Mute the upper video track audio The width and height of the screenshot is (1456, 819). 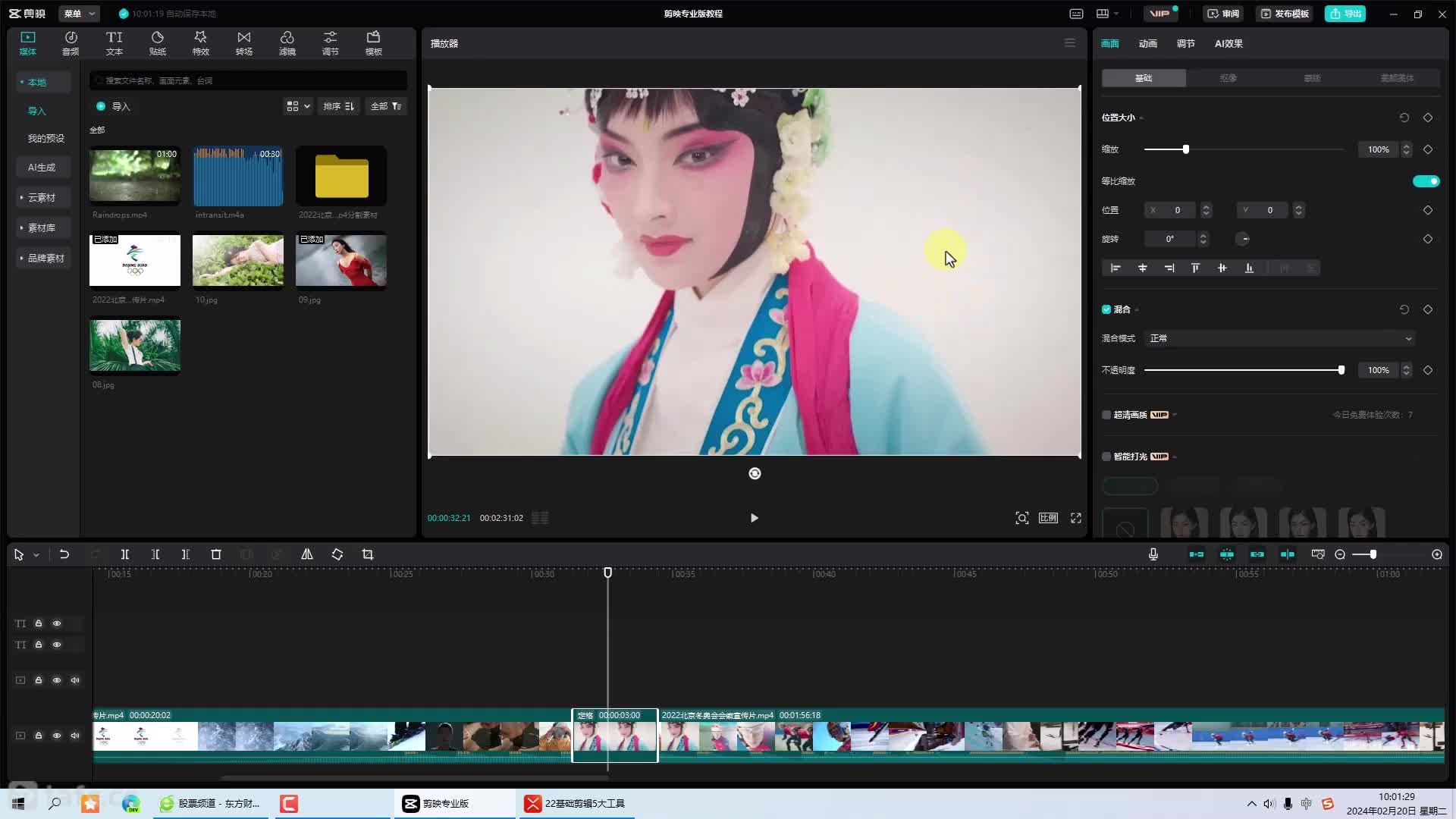75,680
